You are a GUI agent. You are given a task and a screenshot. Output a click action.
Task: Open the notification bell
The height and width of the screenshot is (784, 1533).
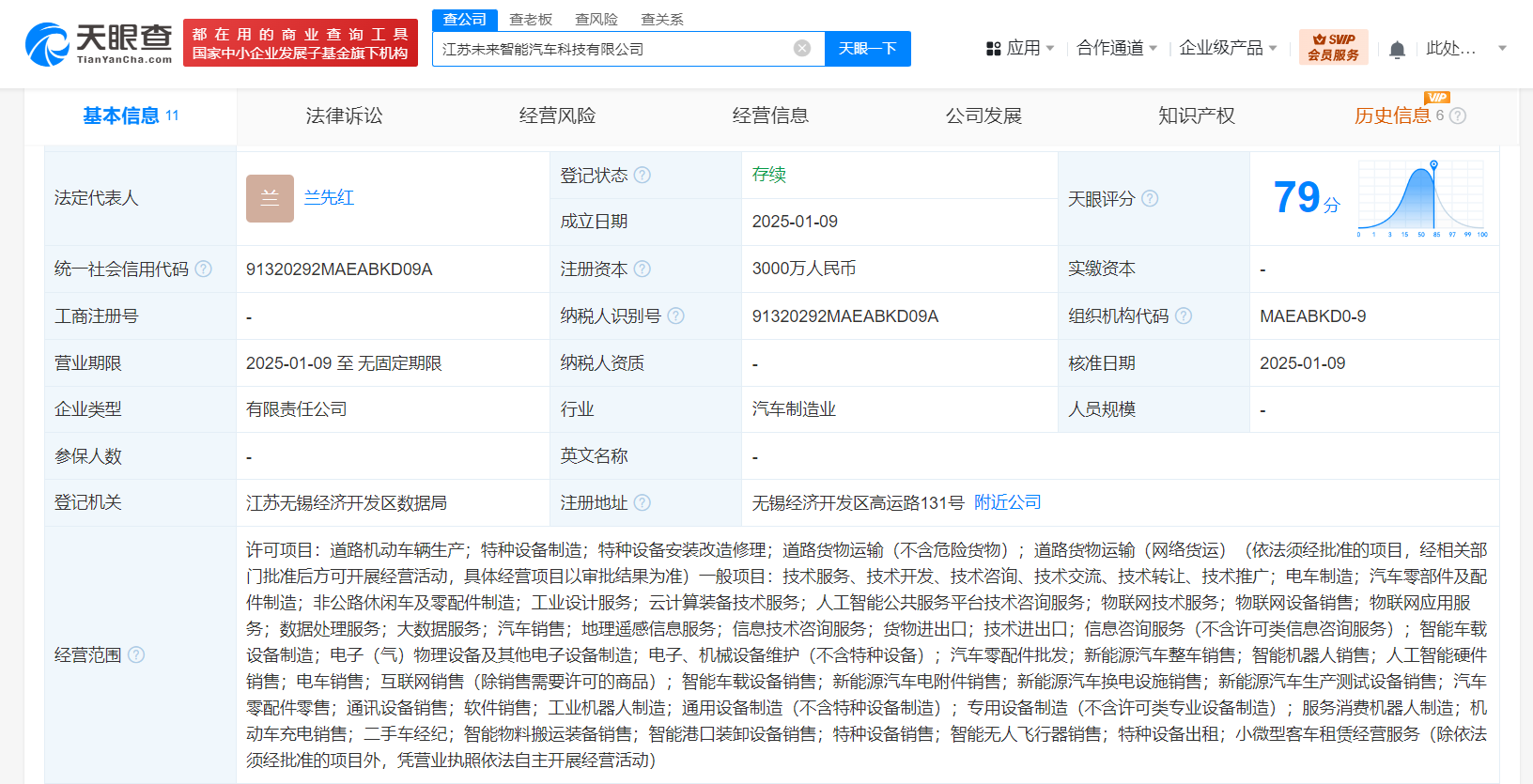(x=1397, y=49)
